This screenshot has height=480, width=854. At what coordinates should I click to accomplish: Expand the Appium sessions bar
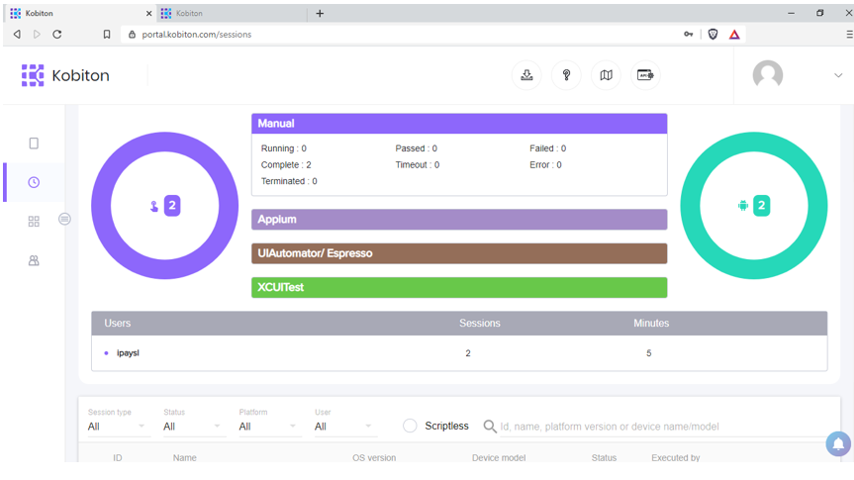pos(459,220)
